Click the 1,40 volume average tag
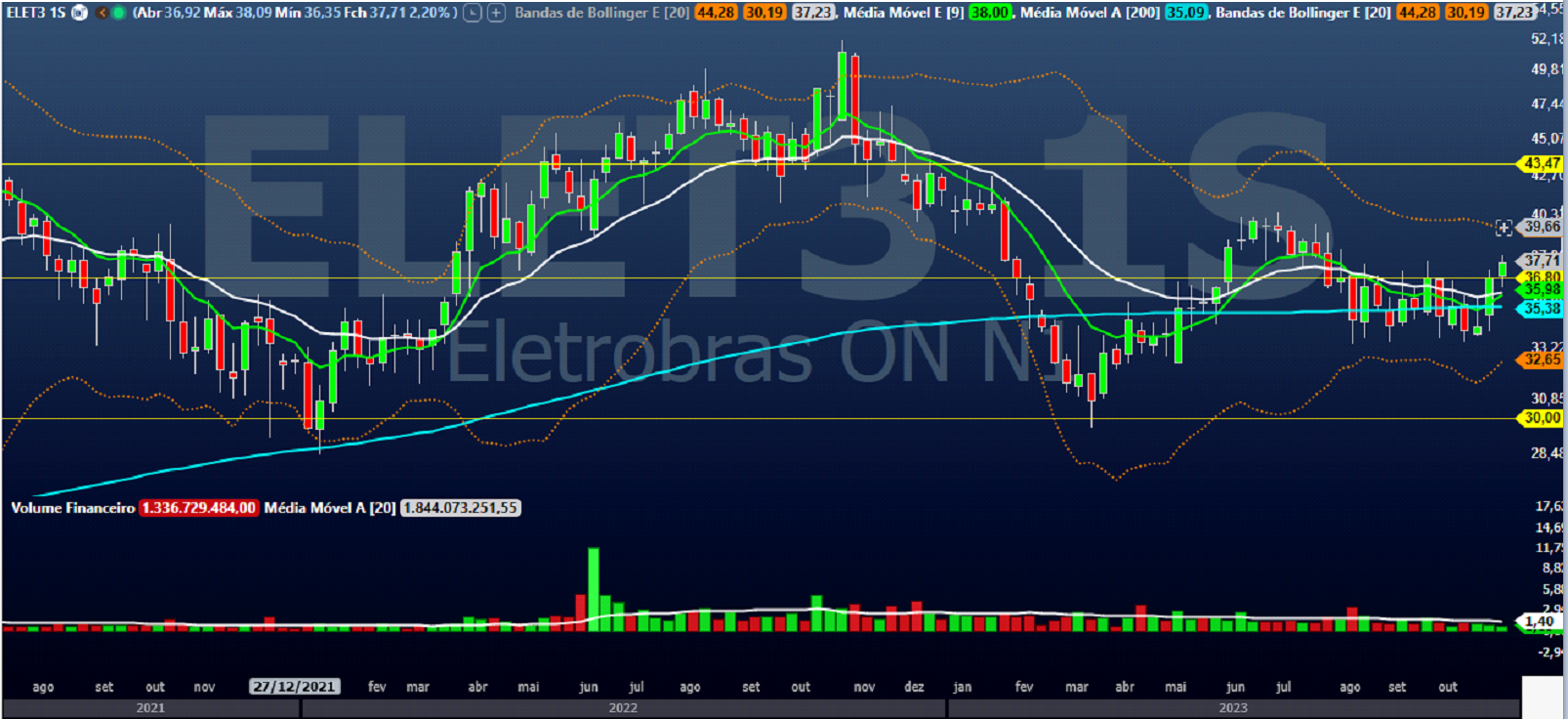Image resolution: width=1568 pixels, height=719 pixels. point(1539,621)
